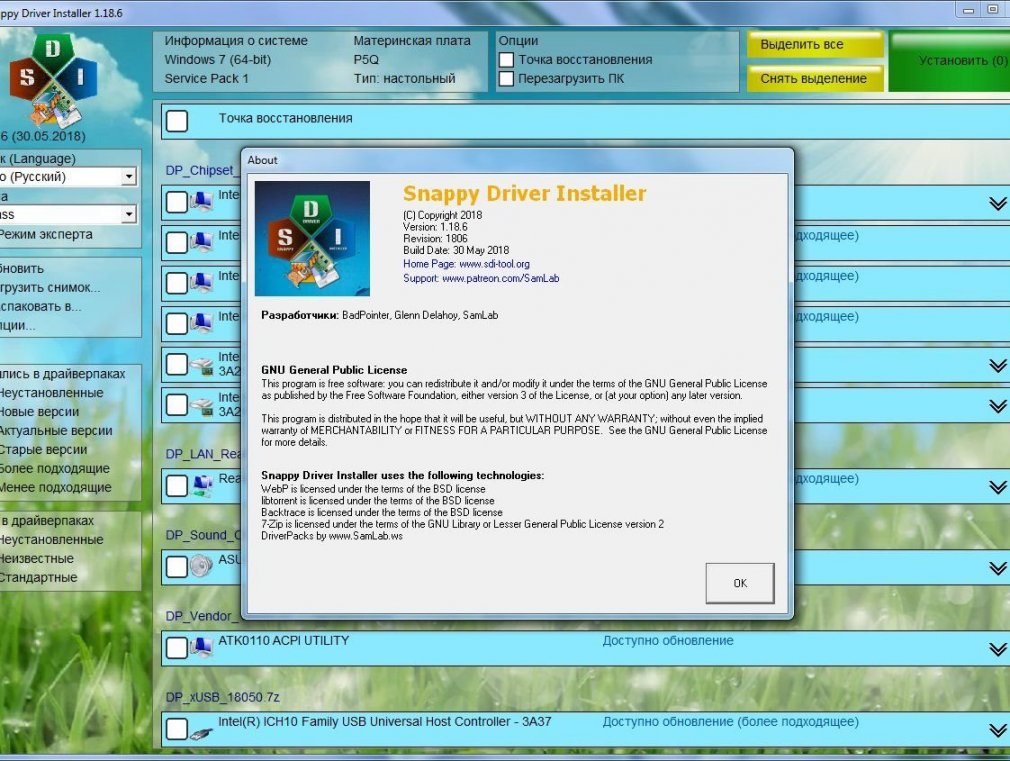This screenshot has width=1010, height=761.
Task: Click Загрузить снимок... in the sidebar
Action: coord(50,287)
